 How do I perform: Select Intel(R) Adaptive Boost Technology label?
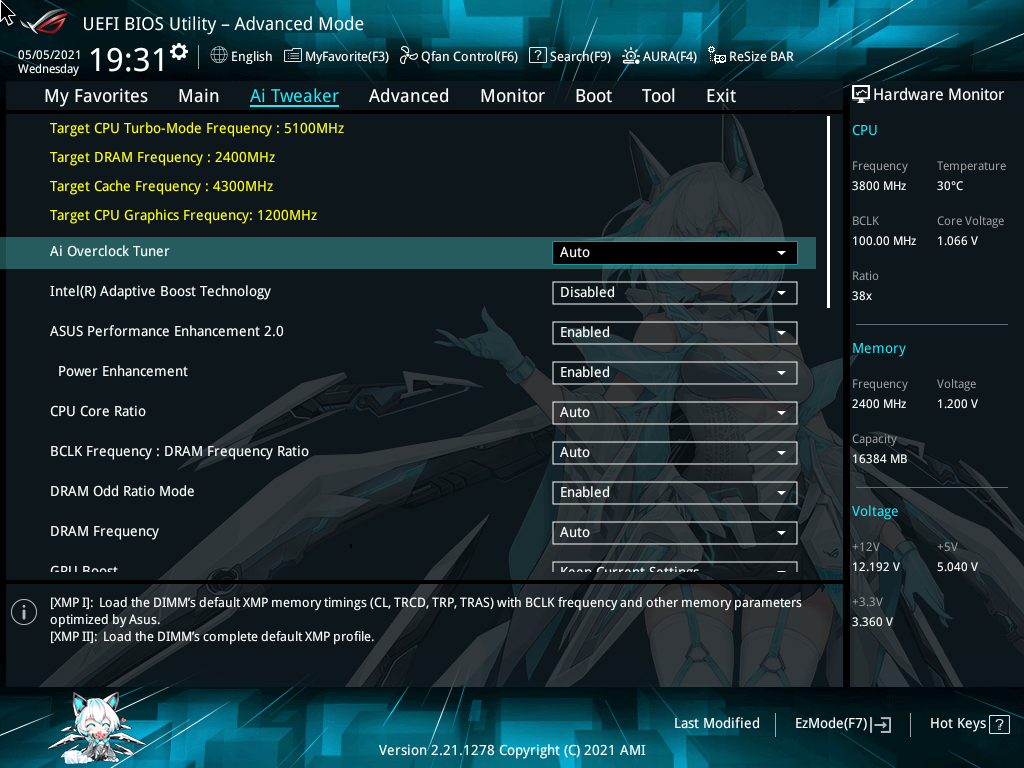coord(160,292)
